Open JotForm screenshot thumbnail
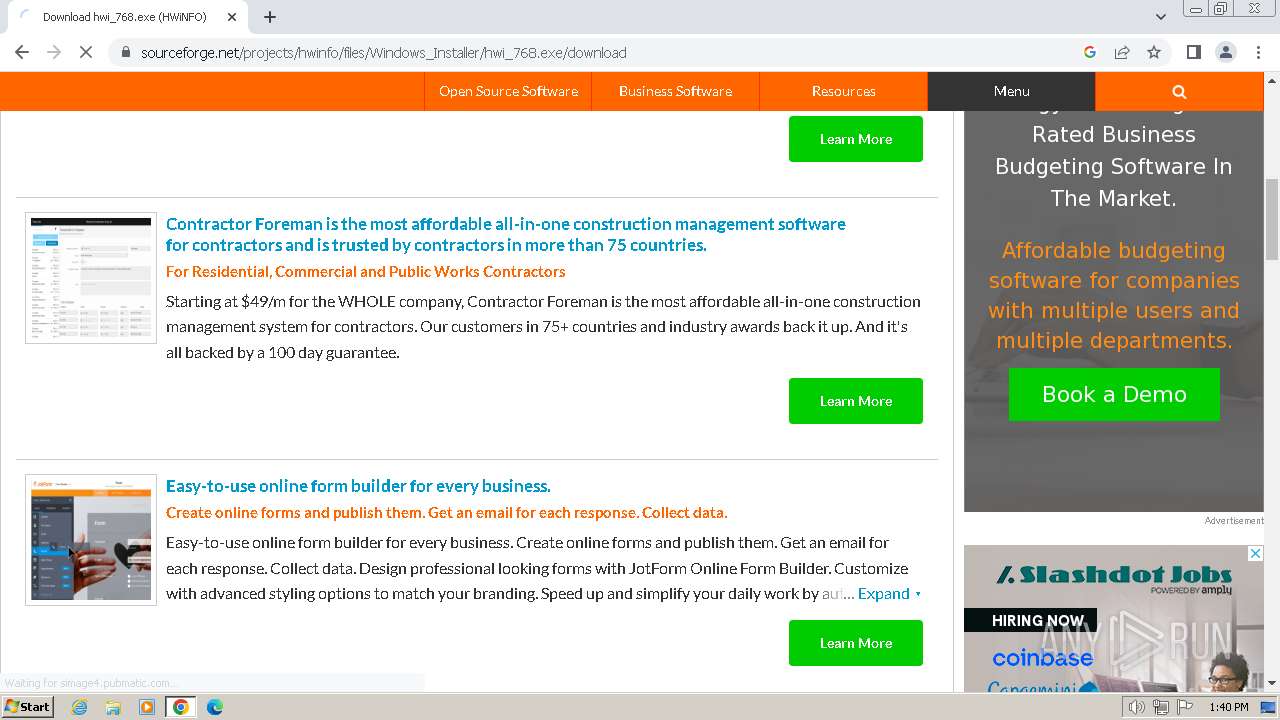1280x720 pixels. (x=91, y=540)
